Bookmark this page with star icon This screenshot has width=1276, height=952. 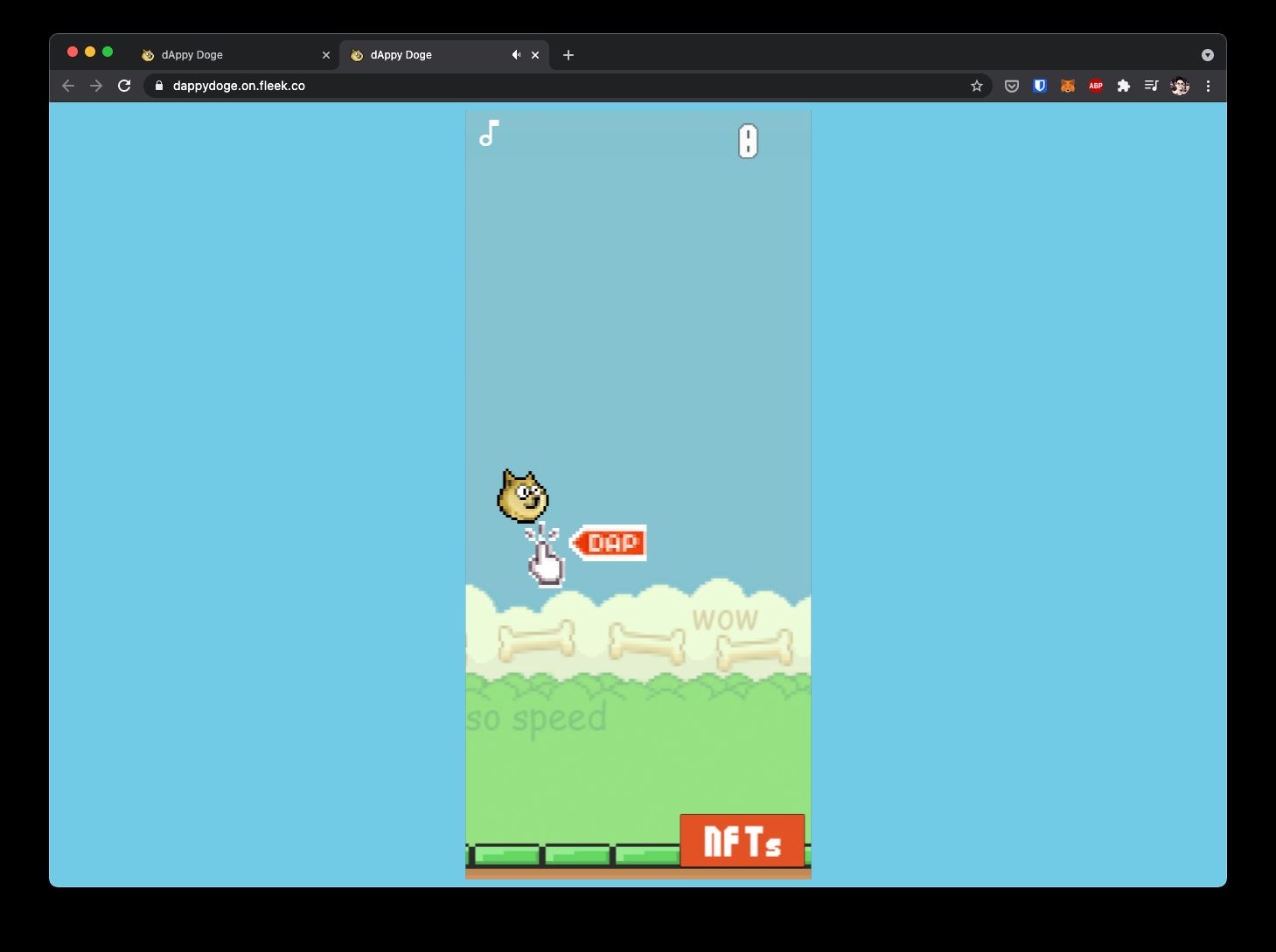click(977, 86)
